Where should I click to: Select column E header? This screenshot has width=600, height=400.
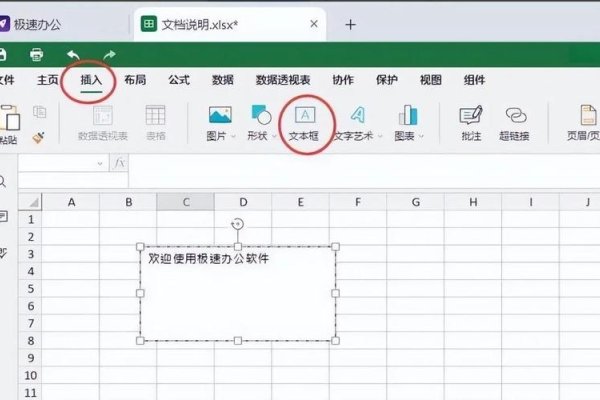(300, 202)
